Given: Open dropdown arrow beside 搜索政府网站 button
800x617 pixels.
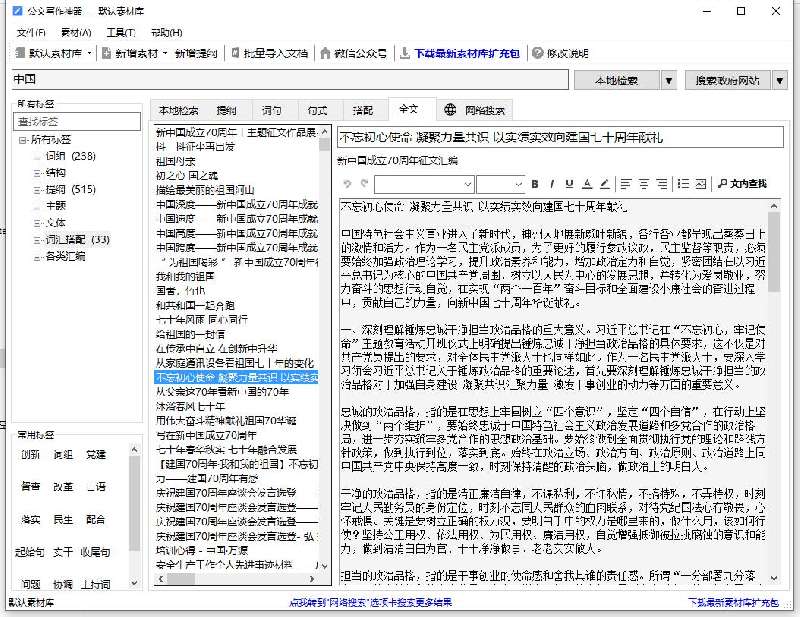Looking at the screenshot, I should tap(780, 80).
